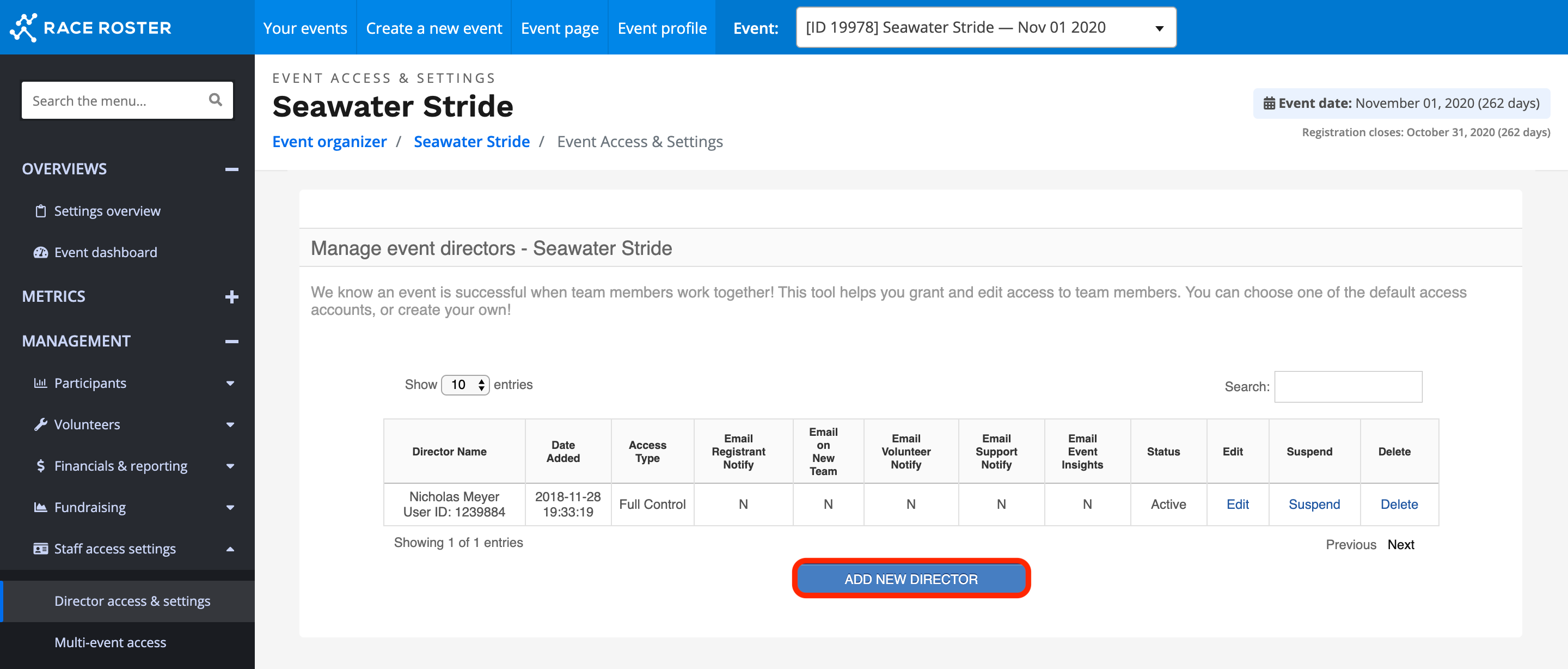Sort by Access Type column header

click(652, 452)
